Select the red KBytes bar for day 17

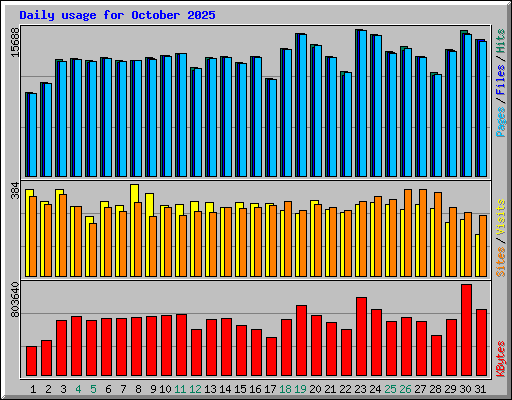pyautogui.click(x=271, y=357)
